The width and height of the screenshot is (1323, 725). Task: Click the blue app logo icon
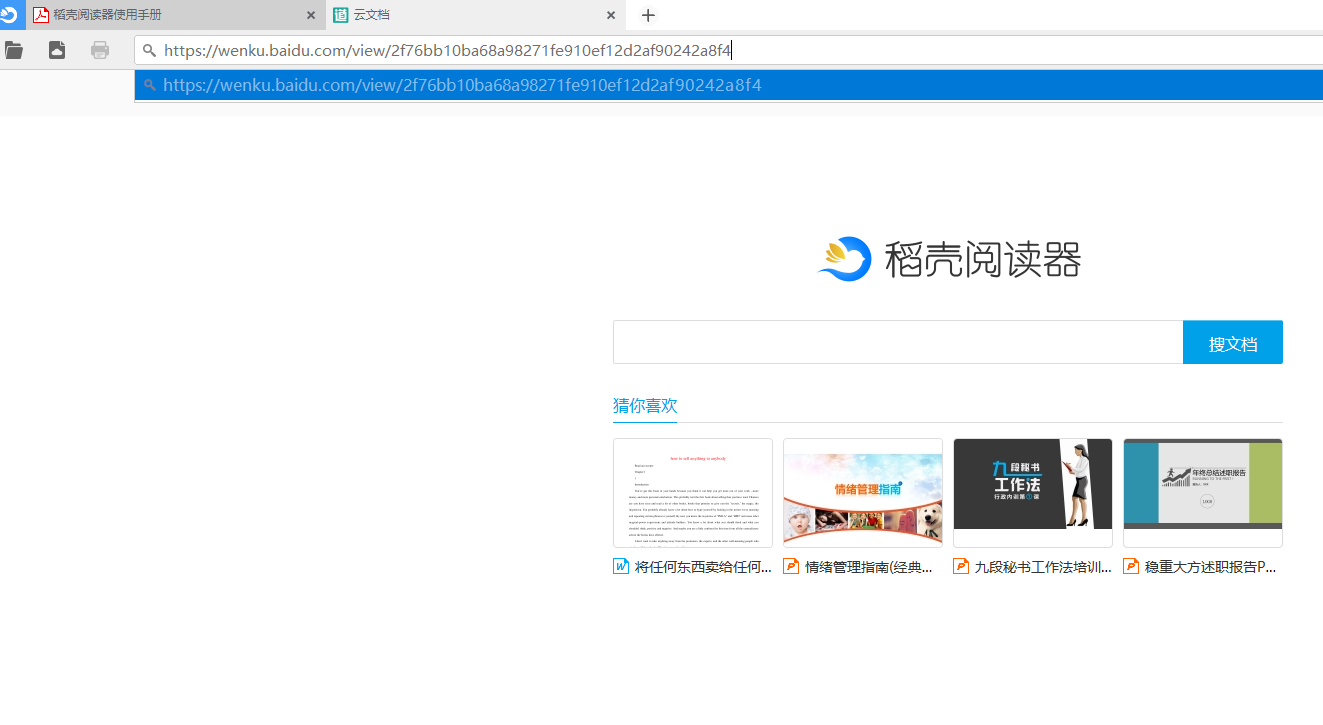pyautogui.click(x=9, y=14)
